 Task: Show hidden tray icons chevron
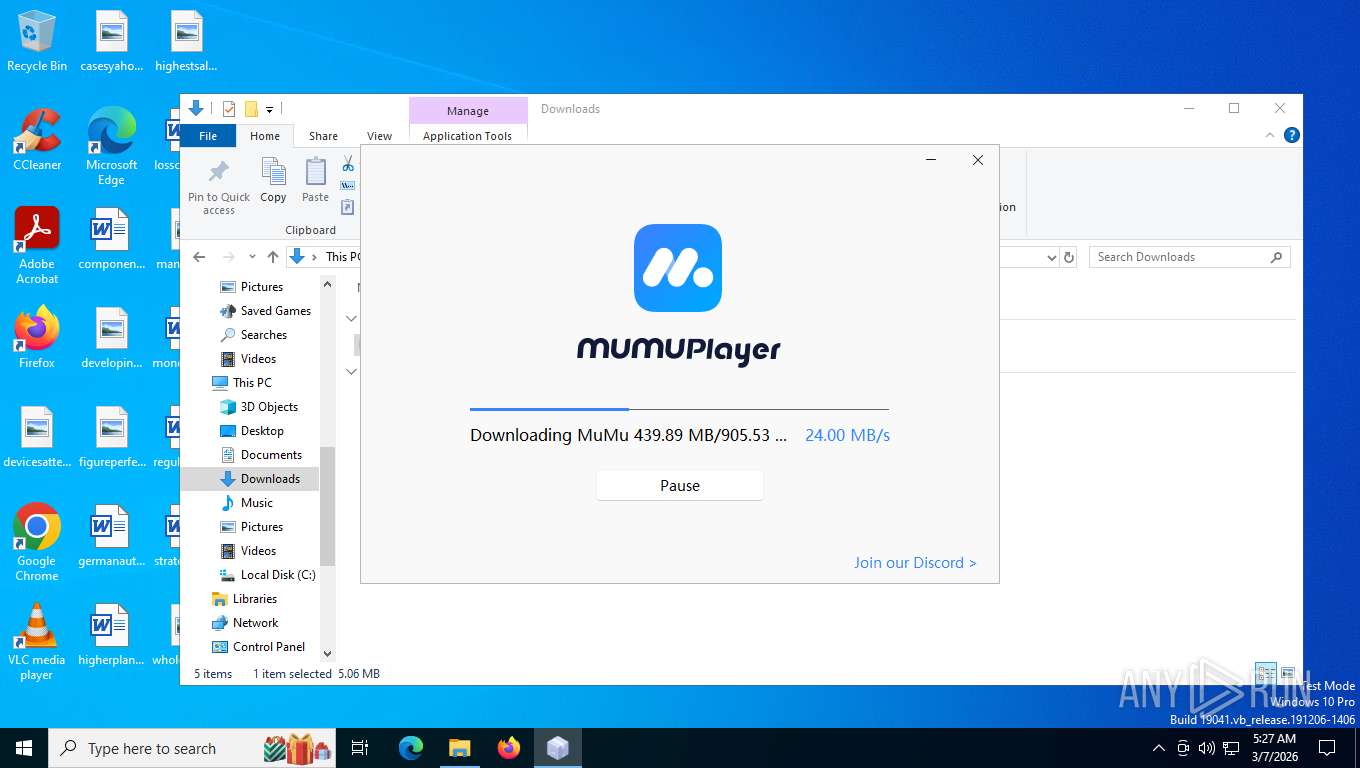pyautogui.click(x=1159, y=748)
